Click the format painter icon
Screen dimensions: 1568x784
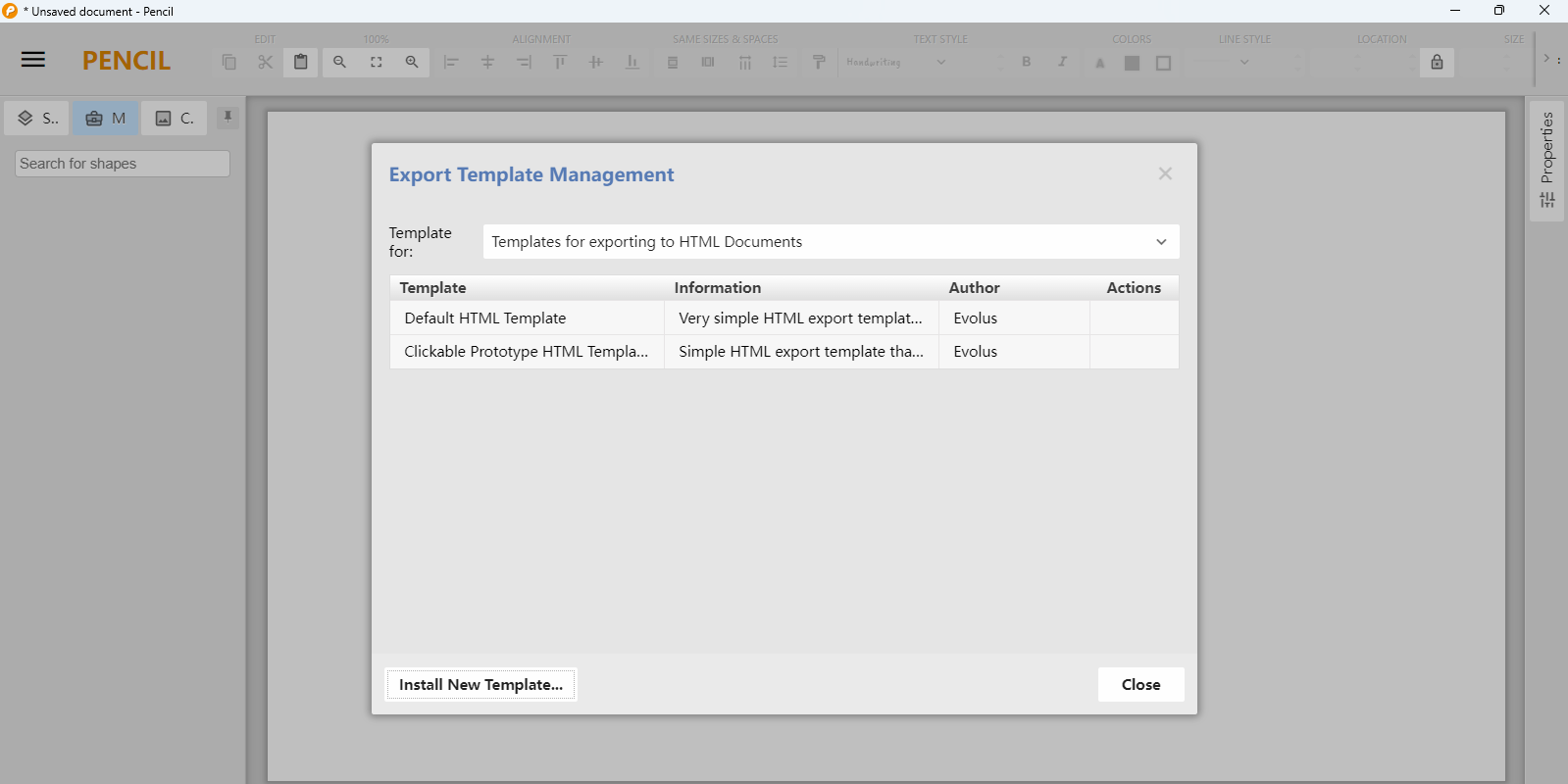[x=819, y=62]
